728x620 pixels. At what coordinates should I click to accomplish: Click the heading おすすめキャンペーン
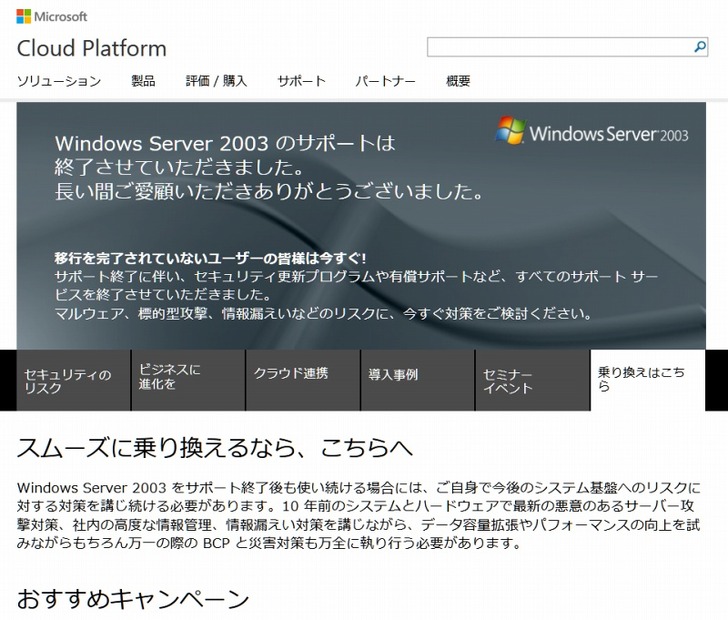[x=133, y=599]
